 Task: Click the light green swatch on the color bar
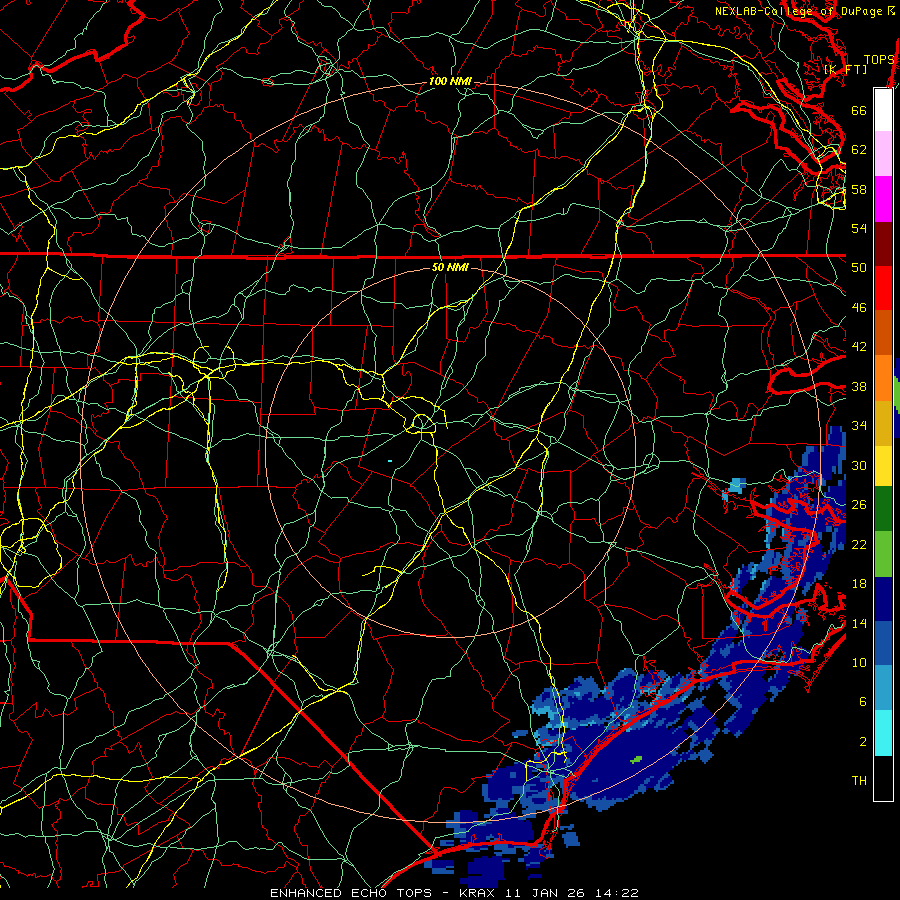coord(883,554)
